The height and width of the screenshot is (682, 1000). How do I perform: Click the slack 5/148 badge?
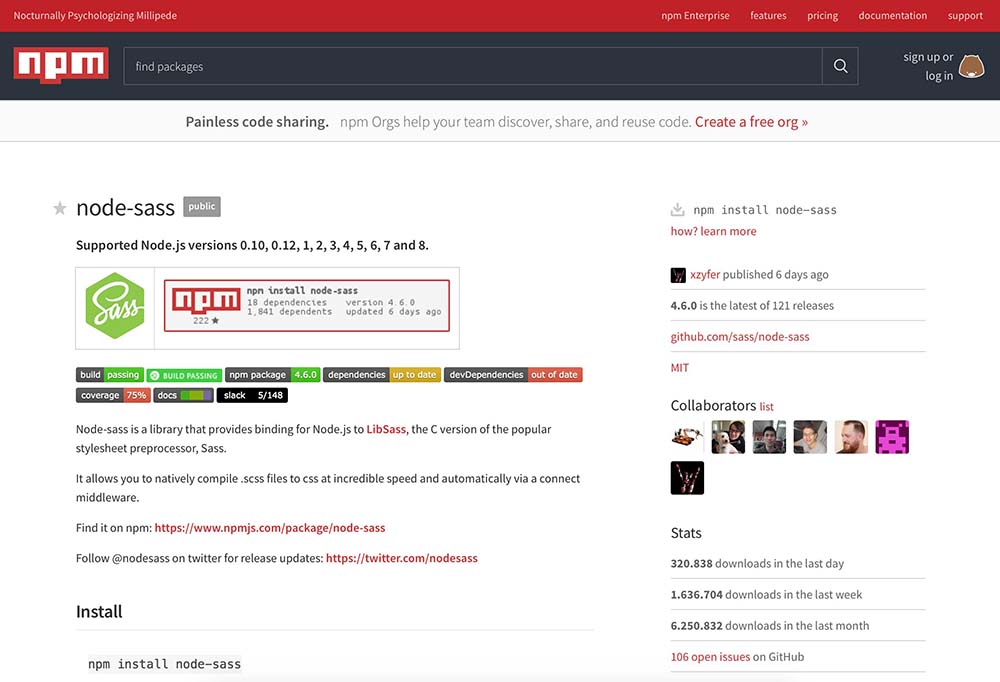[x=253, y=396]
